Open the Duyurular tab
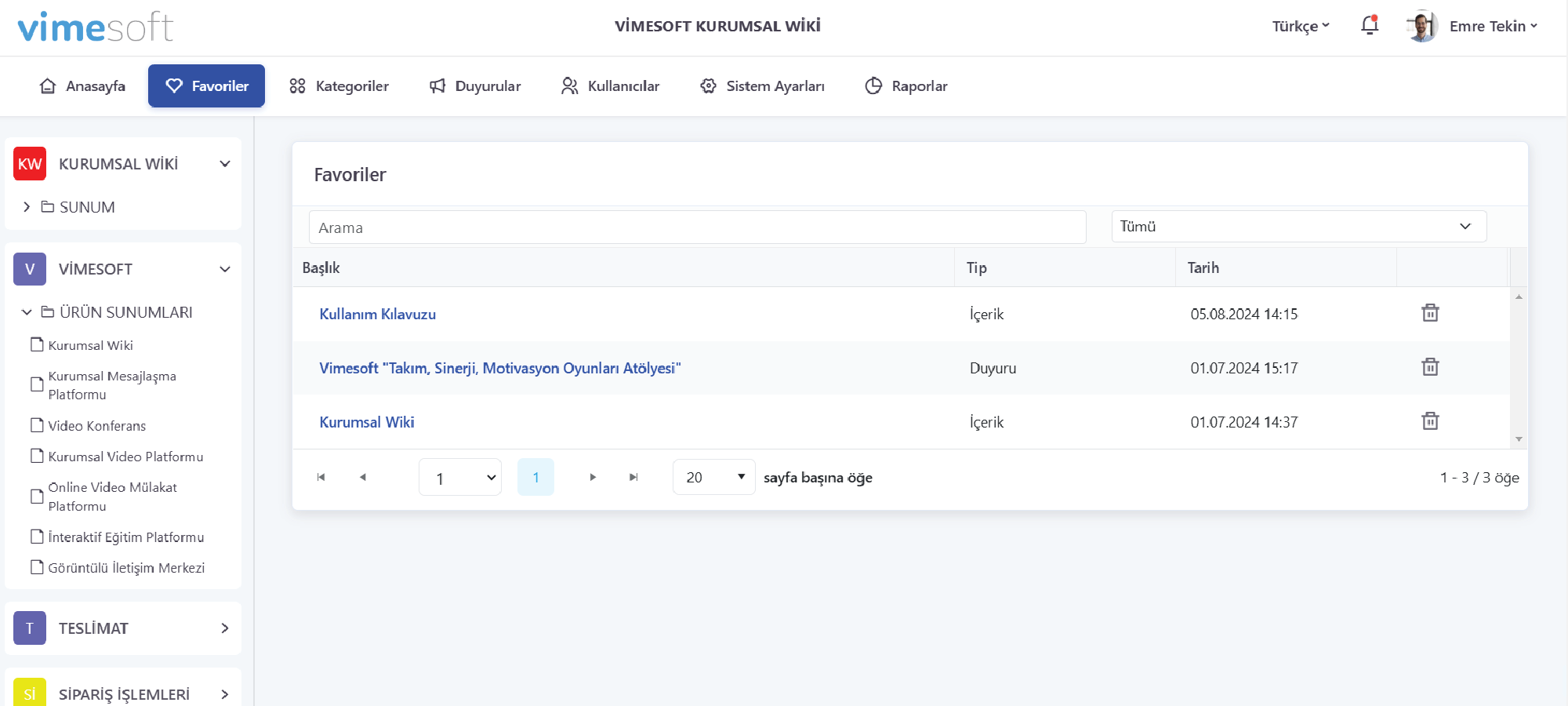 point(474,86)
